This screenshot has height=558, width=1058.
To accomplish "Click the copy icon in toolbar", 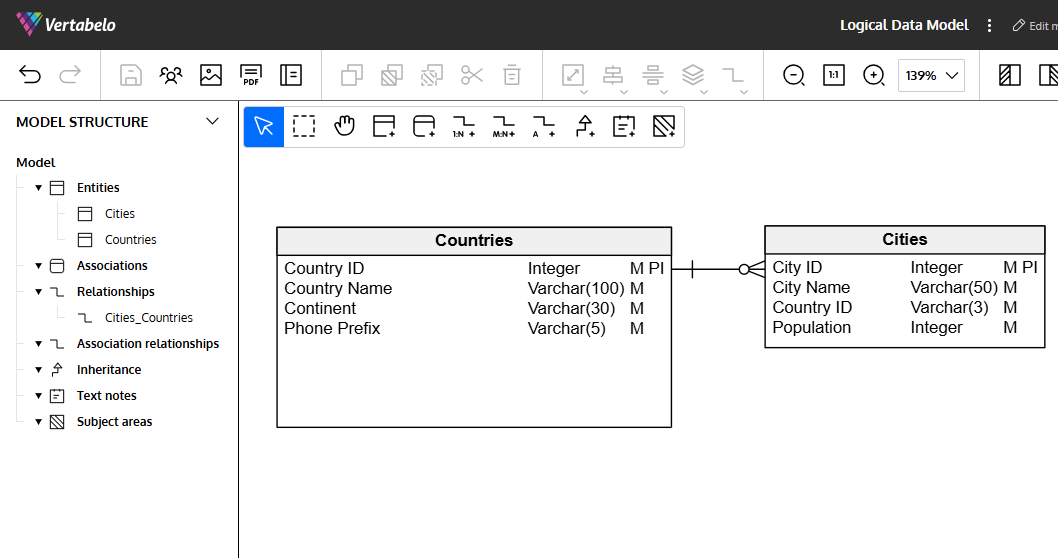I will pyautogui.click(x=352, y=75).
